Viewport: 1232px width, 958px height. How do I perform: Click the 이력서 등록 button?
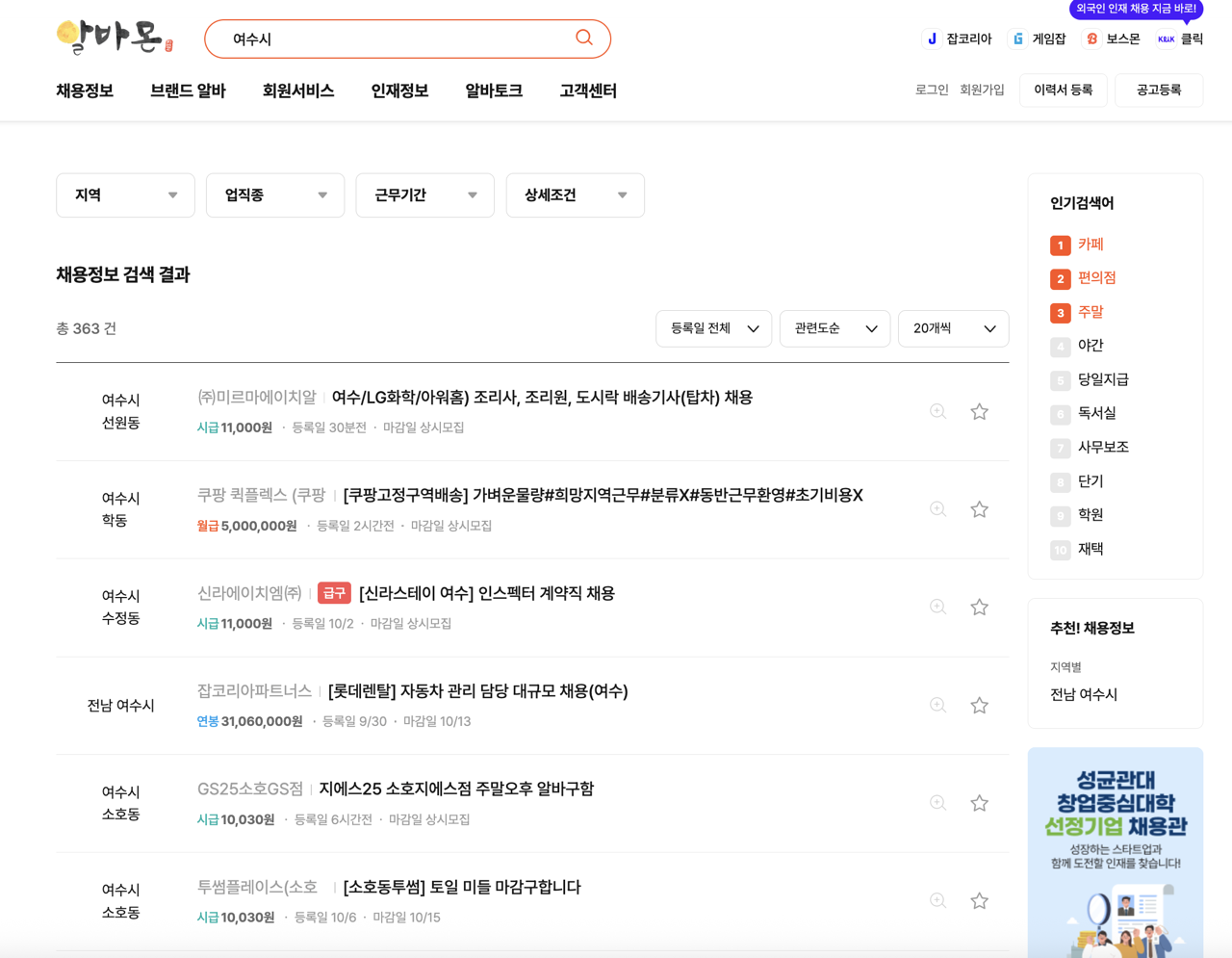click(1063, 89)
